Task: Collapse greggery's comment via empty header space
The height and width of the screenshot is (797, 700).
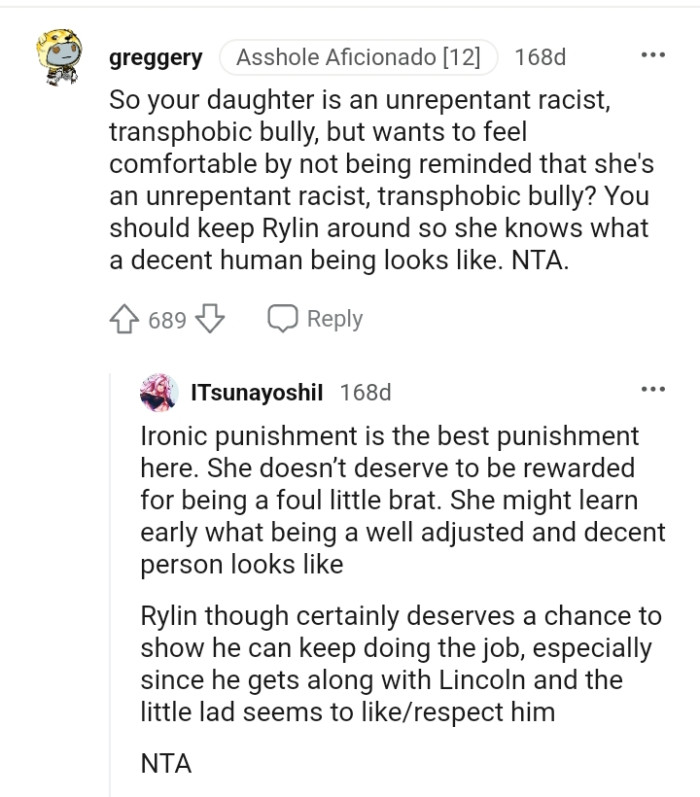Action: (602, 57)
